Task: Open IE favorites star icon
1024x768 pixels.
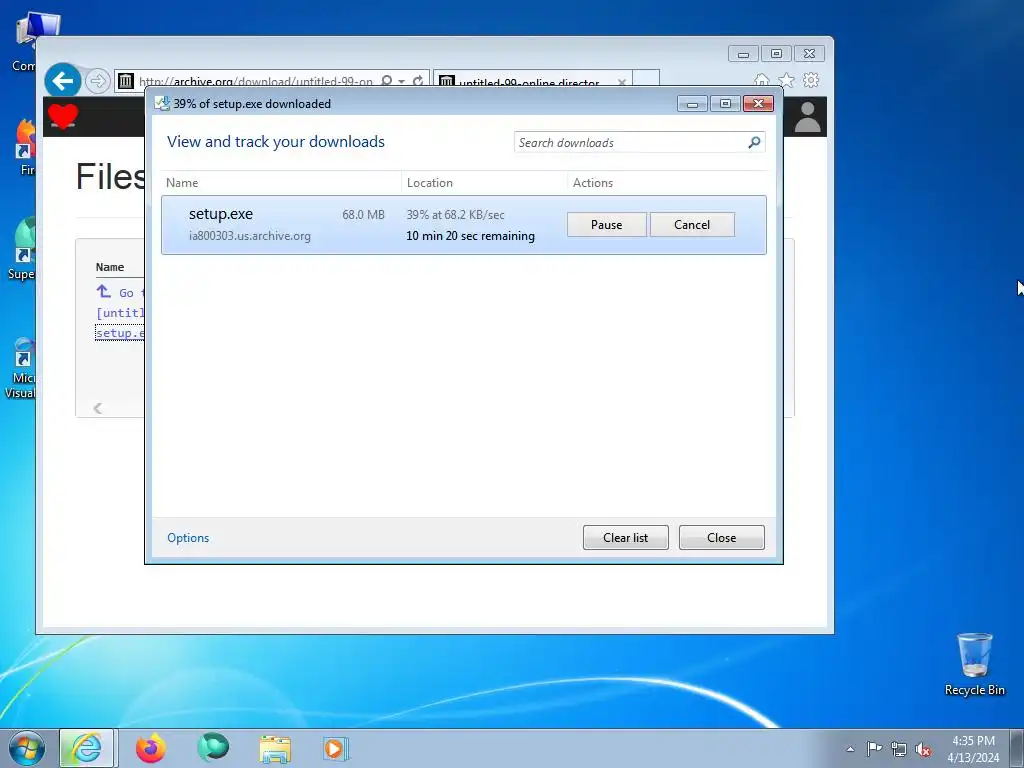Action: coord(786,80)
